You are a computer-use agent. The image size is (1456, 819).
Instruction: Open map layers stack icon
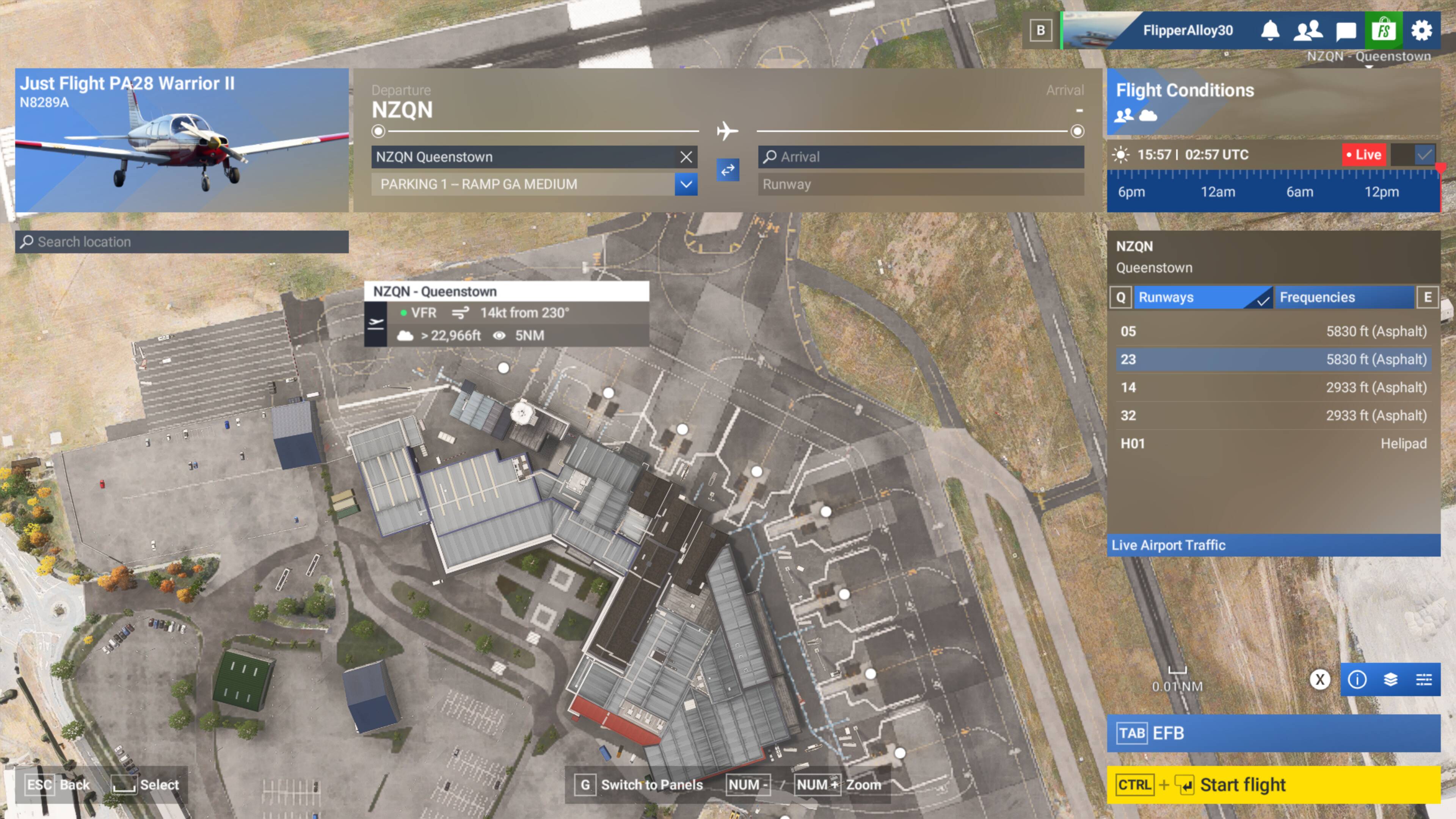1390,679
